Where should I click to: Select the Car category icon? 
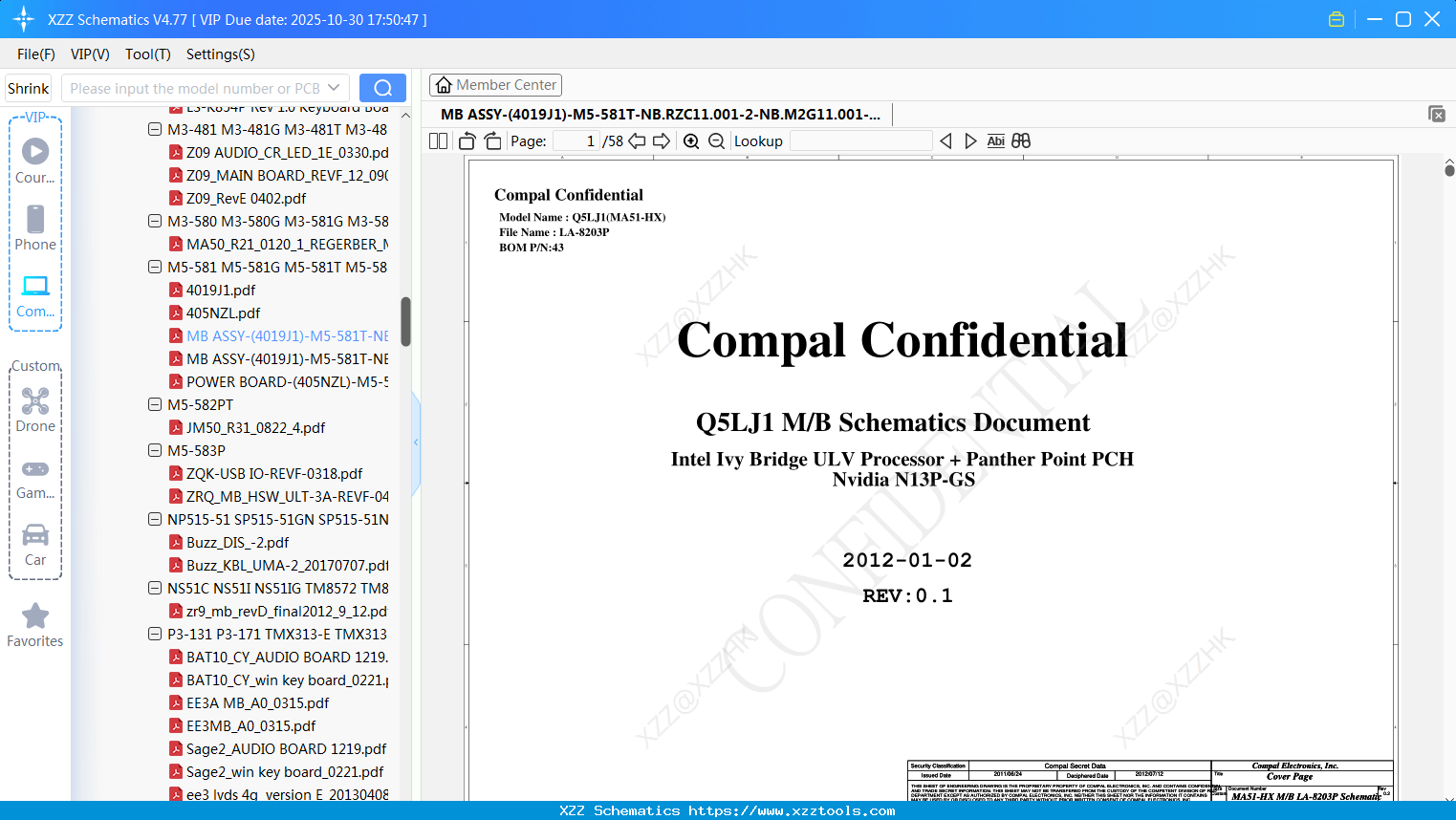(x=35, y=544)
